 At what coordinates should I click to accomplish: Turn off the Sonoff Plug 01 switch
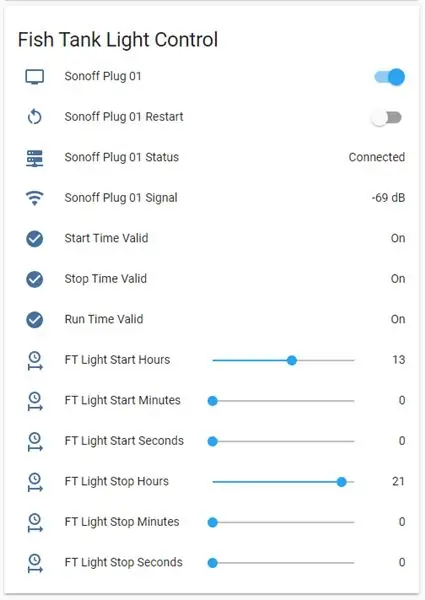[x=389, y=77]
